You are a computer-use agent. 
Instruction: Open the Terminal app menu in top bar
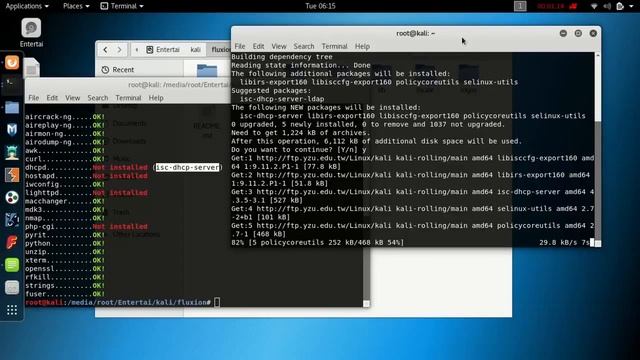pos(122,6)
